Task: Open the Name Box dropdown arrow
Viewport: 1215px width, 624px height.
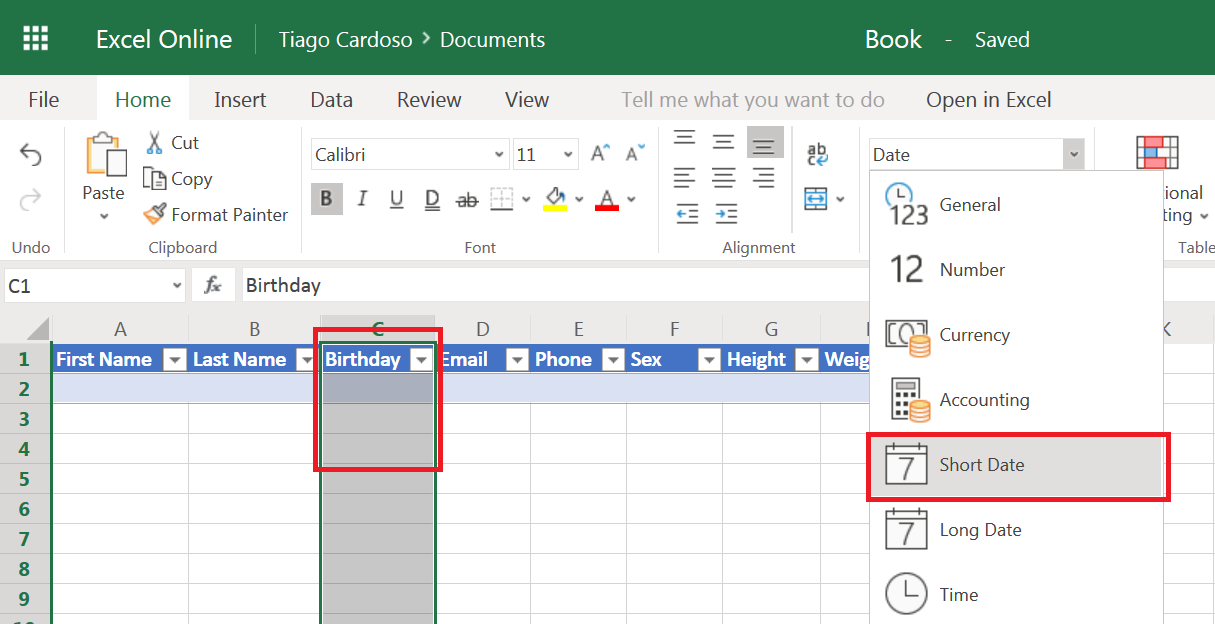Action: click(175, 286)
